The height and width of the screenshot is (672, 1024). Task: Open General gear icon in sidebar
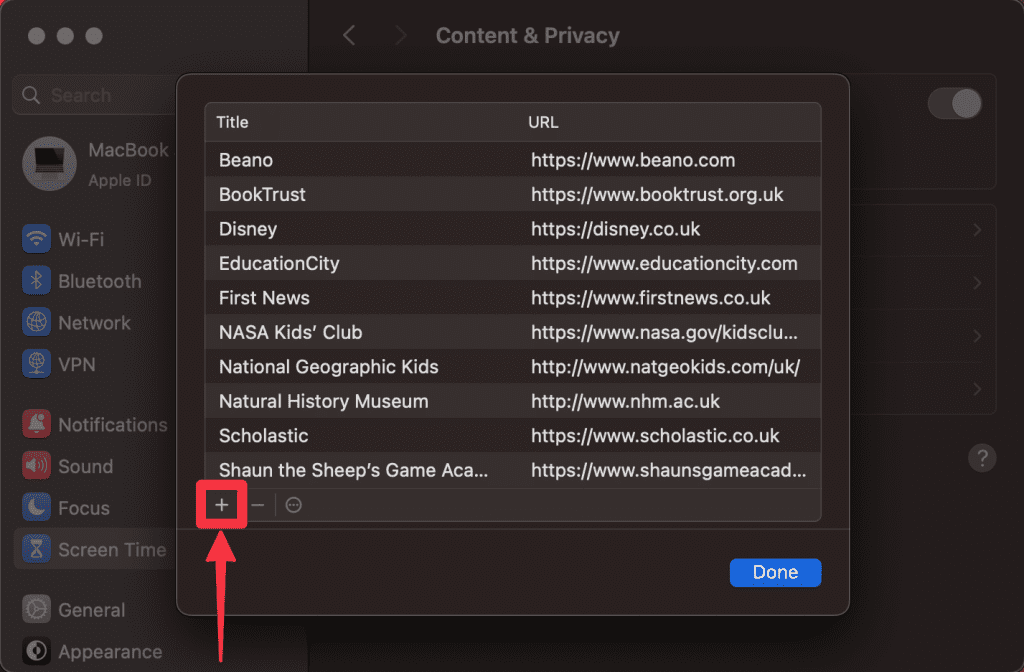tap(37, 609)
